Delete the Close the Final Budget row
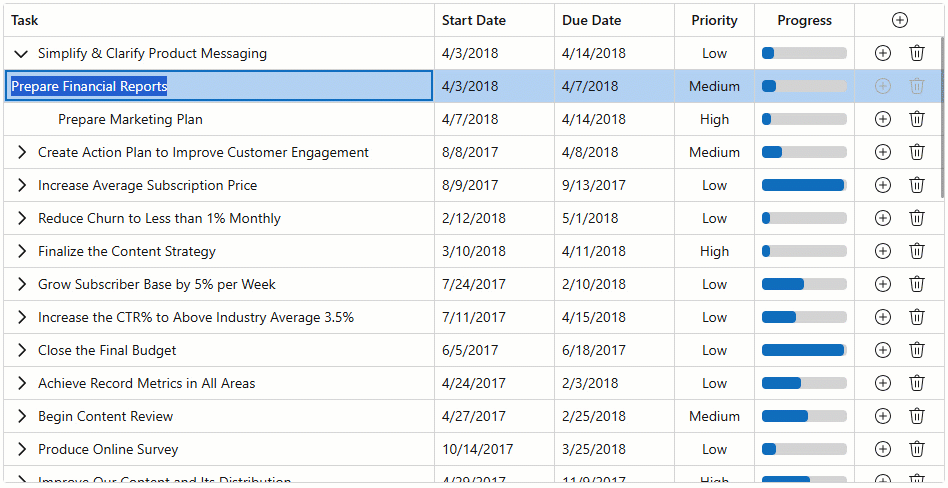Viewport: 948px width, 488px height. click(x=917, y=350)
